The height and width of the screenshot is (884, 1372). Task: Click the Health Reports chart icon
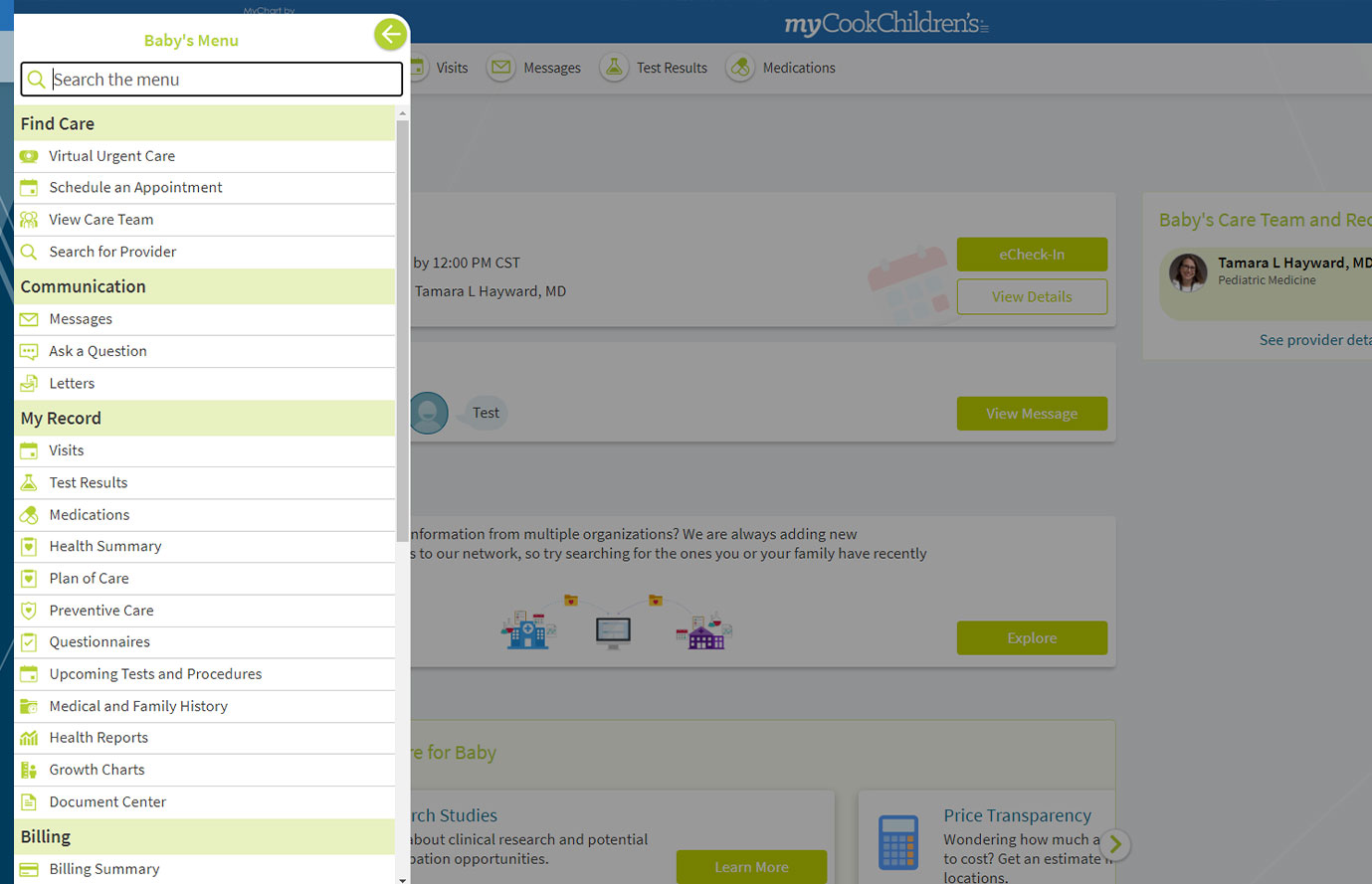tap(29, 738)
